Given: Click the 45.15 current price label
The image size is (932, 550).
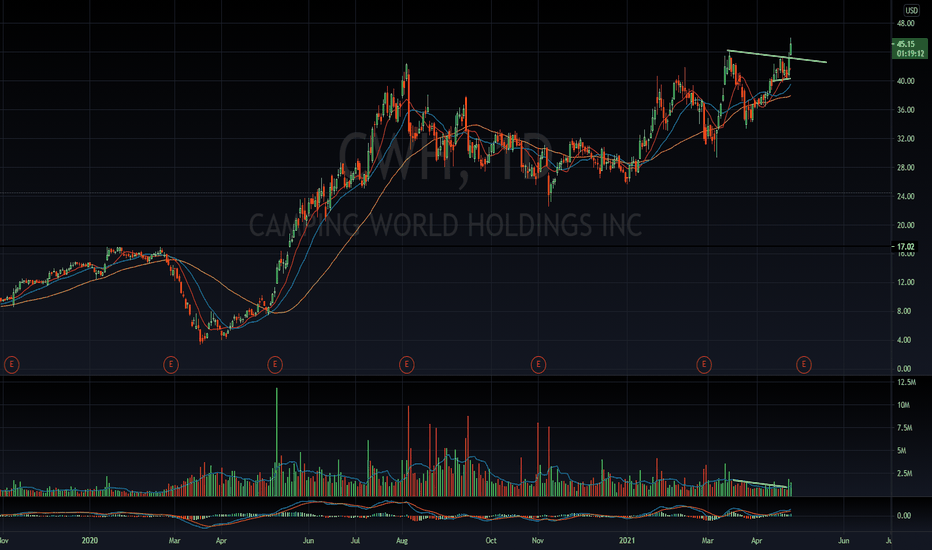Looking at the screenshot, I should (906, 44).
